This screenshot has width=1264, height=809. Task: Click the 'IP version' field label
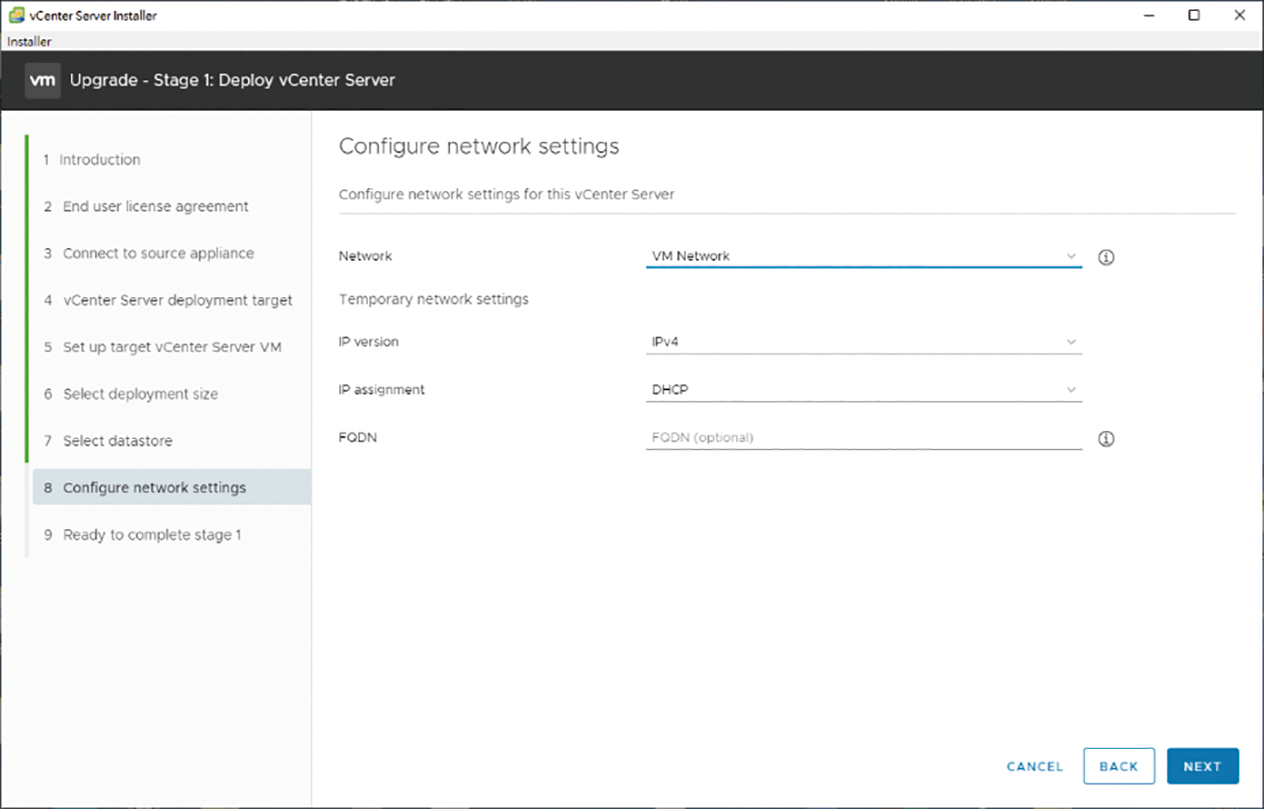click(x=369, y=342)
